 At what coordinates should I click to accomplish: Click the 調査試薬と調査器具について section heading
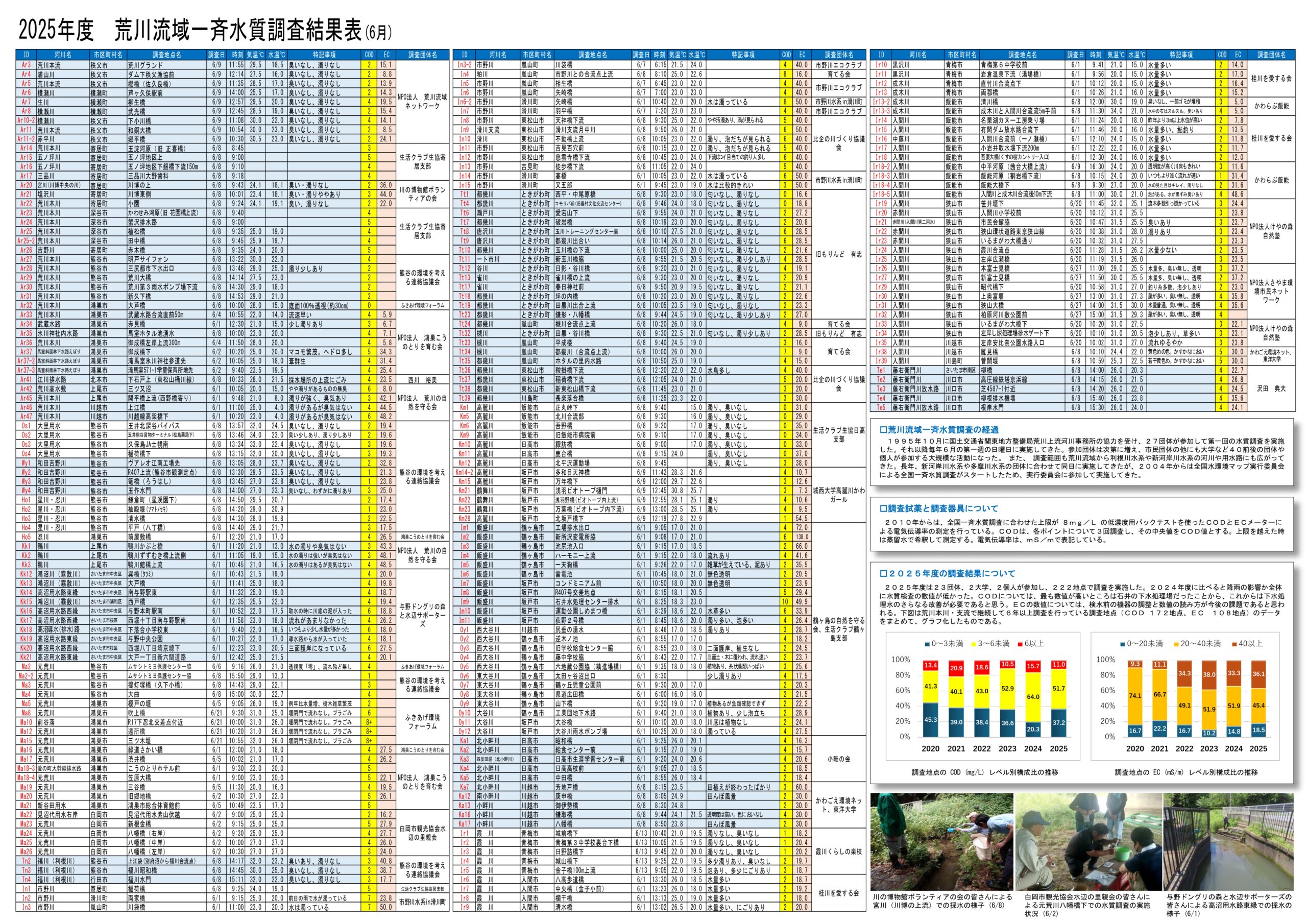pyautogui.click(x=939, y=508)
